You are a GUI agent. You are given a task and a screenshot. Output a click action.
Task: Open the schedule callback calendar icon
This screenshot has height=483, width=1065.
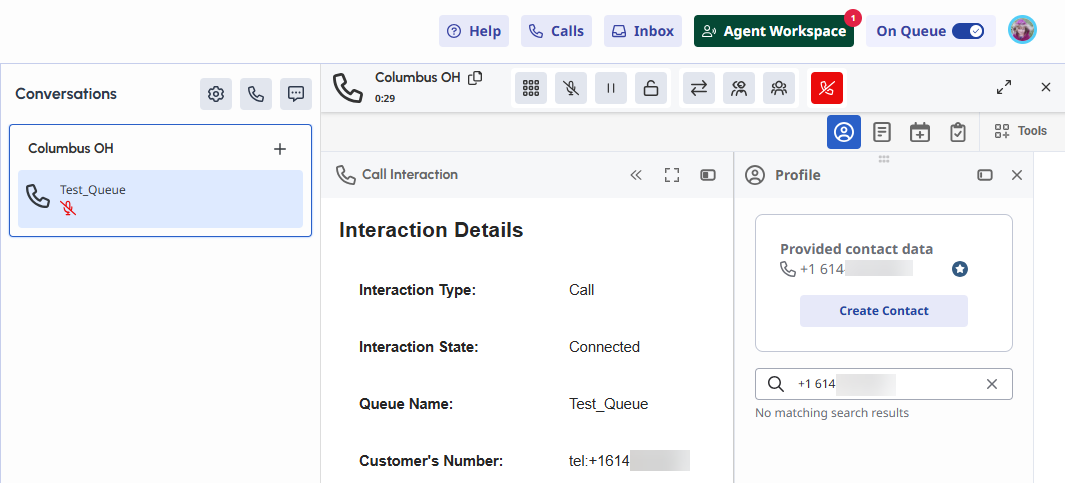coord(920,132)
